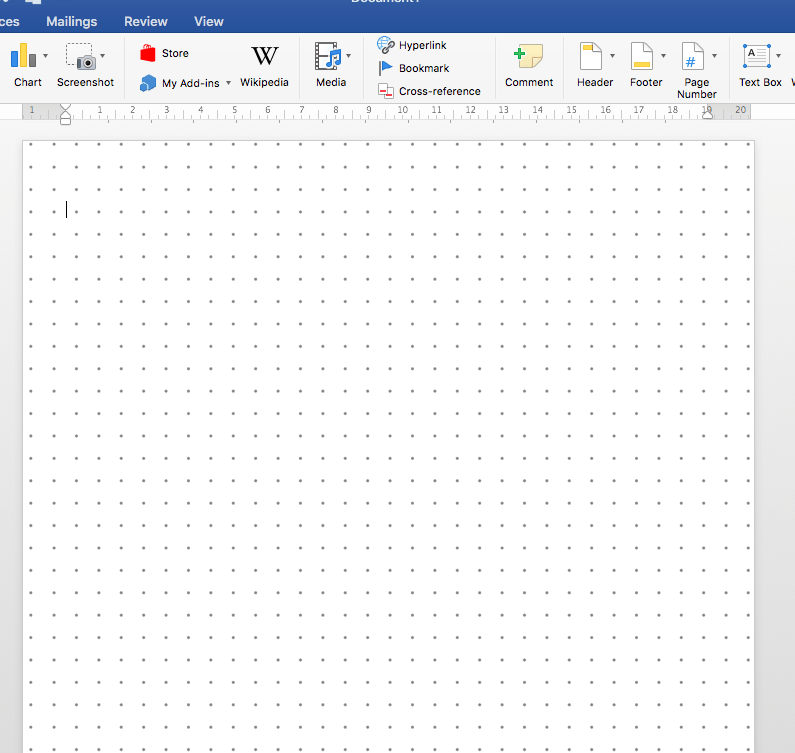Screen dimensions: 795x753
Task: Expand the Text Box dropdown arrow
Action: click(x=778, y=56)
